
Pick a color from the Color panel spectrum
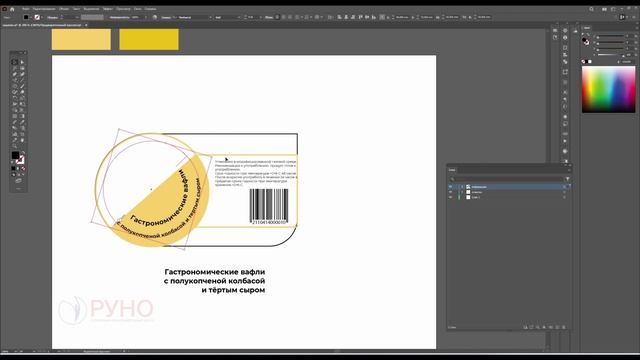point(609,89)
